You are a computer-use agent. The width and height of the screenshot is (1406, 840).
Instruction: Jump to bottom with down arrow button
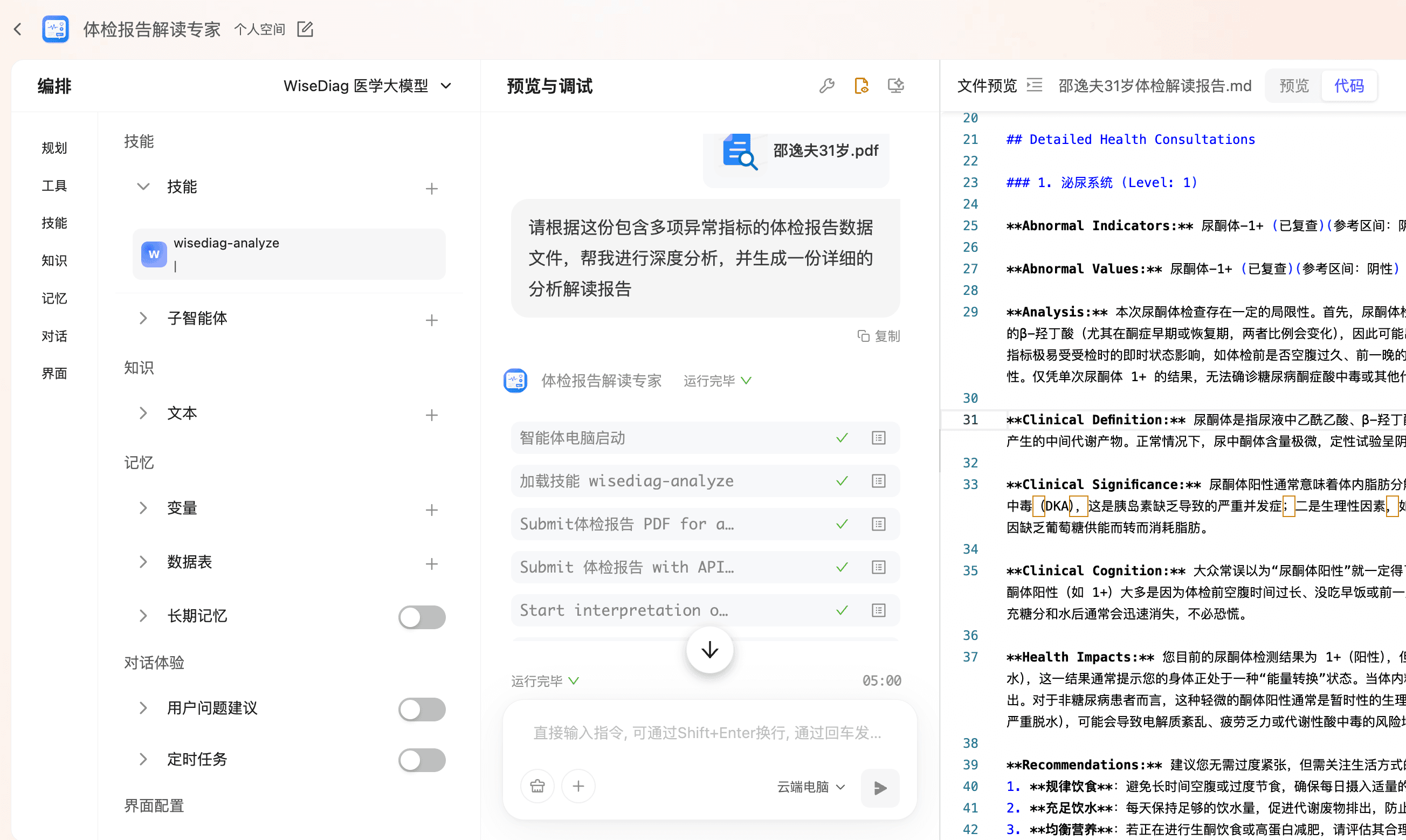pos(709,650)
